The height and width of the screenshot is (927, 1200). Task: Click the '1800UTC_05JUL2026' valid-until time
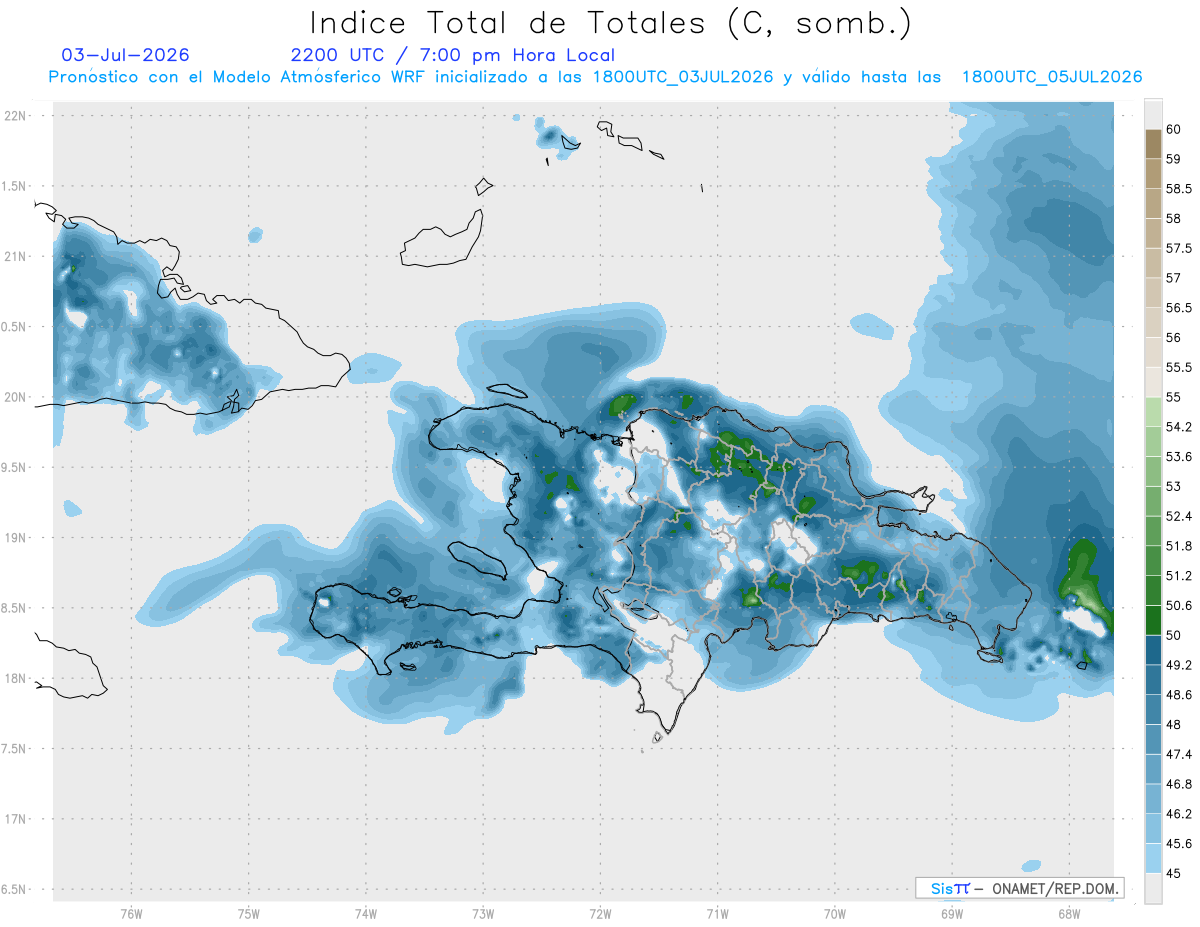pyautogui.click(x=1052, y=77)
